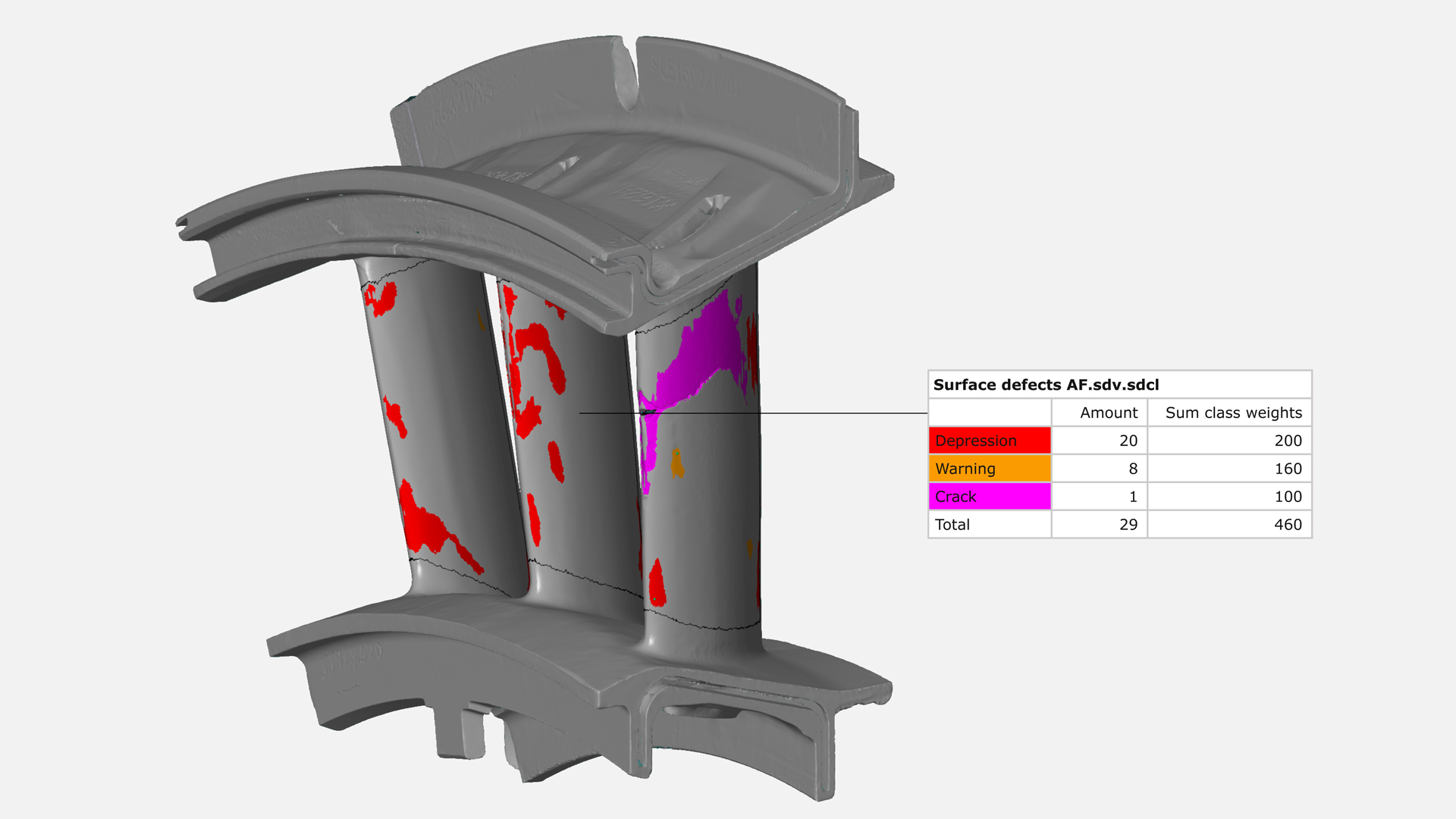Image resolution: width=1456 pixels, height=819 pixels.
Task: Click the magenta Crack legend swatch
Action: click(x=989, y=497)
